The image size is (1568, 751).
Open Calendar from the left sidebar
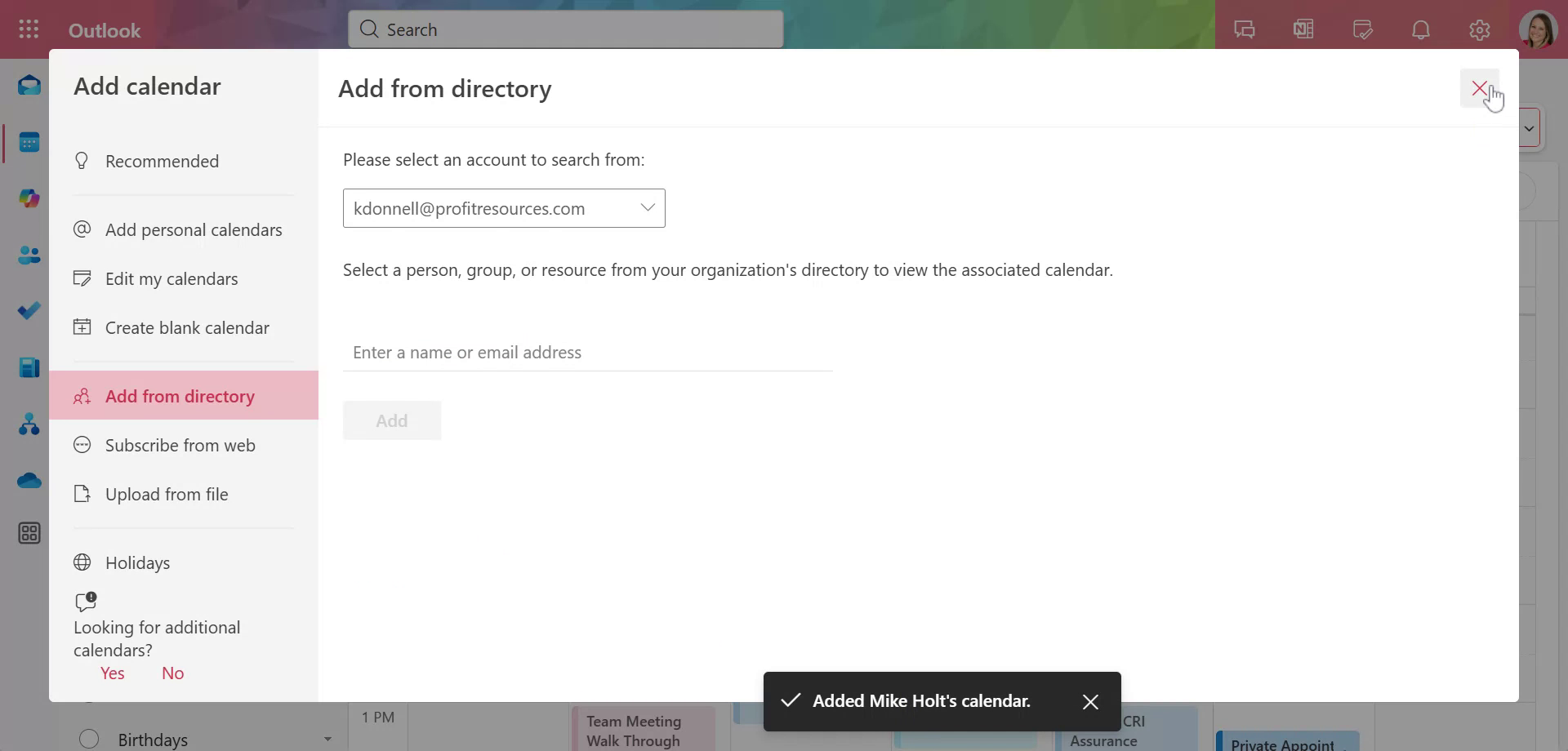(29, 143)
